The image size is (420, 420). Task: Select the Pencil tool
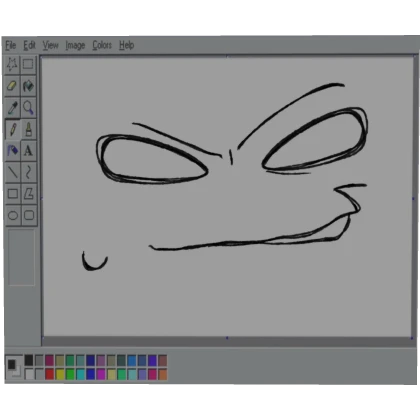12,129
